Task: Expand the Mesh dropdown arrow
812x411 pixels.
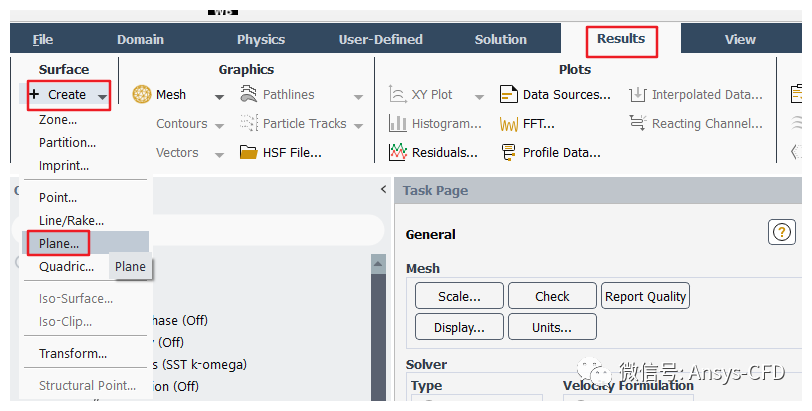Action: (x=219, y=96)
